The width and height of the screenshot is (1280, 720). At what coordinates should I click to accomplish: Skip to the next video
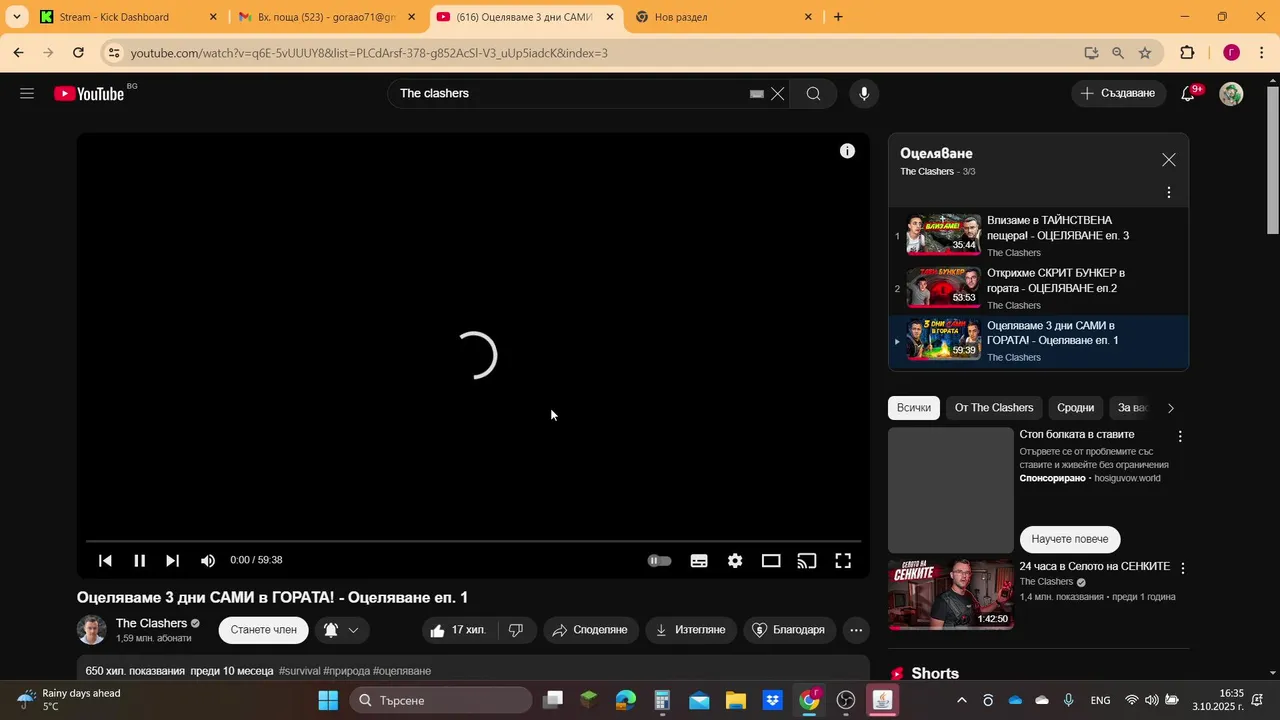point(172,561)
